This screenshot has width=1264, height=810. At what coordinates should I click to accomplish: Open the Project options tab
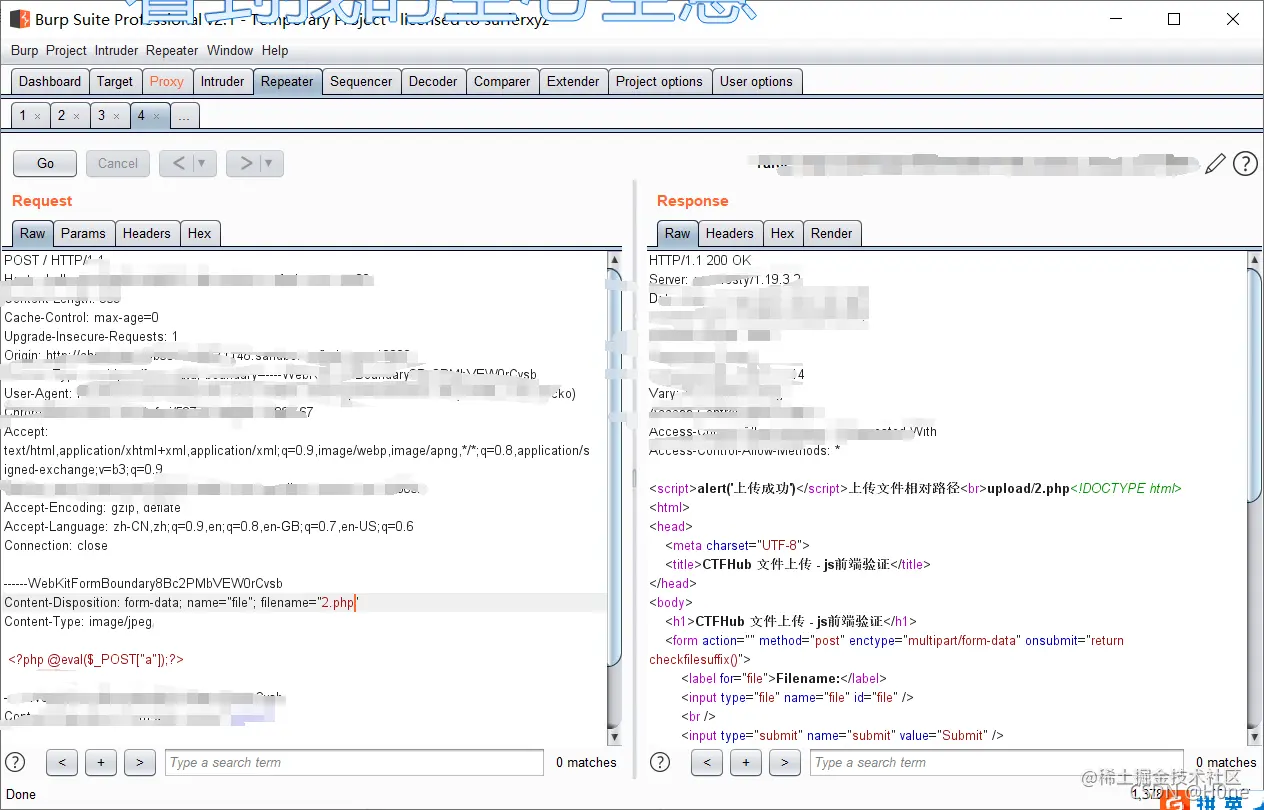(659, 82)
